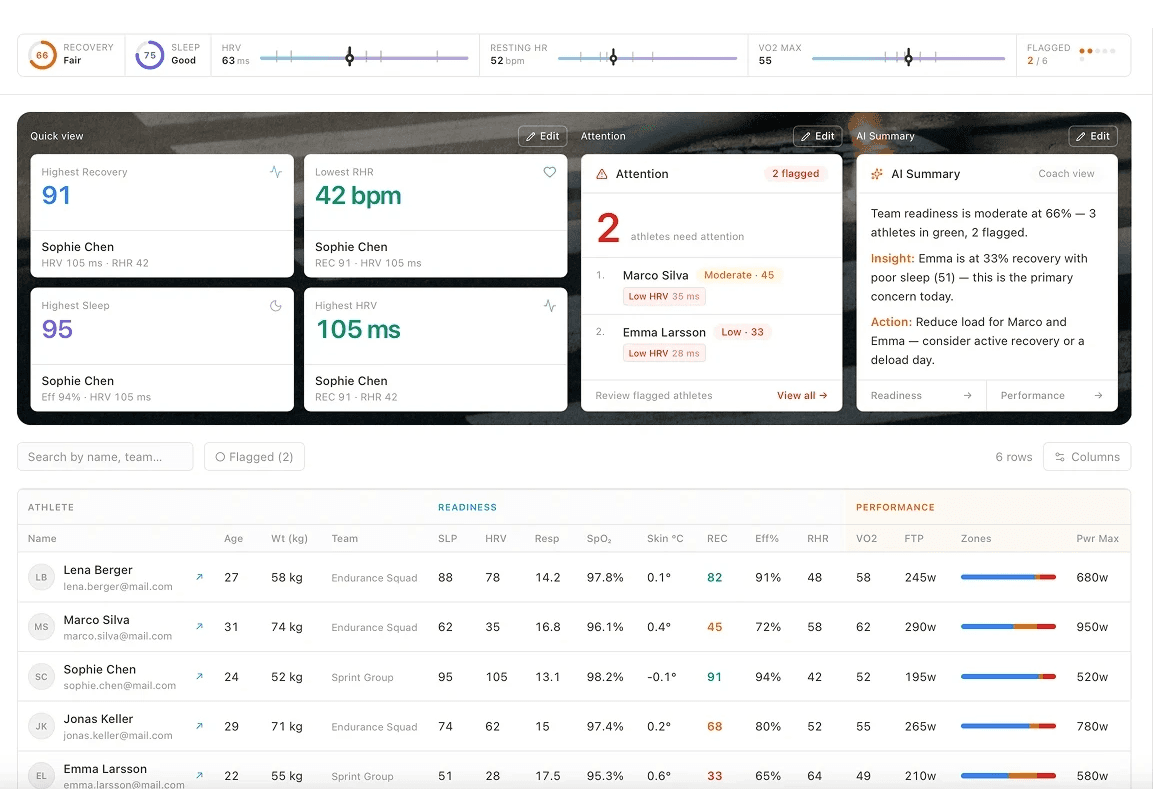Click the 2 flagged badge
The width and height of the screenshot is (1153, 789).
(x=796, y=174)
